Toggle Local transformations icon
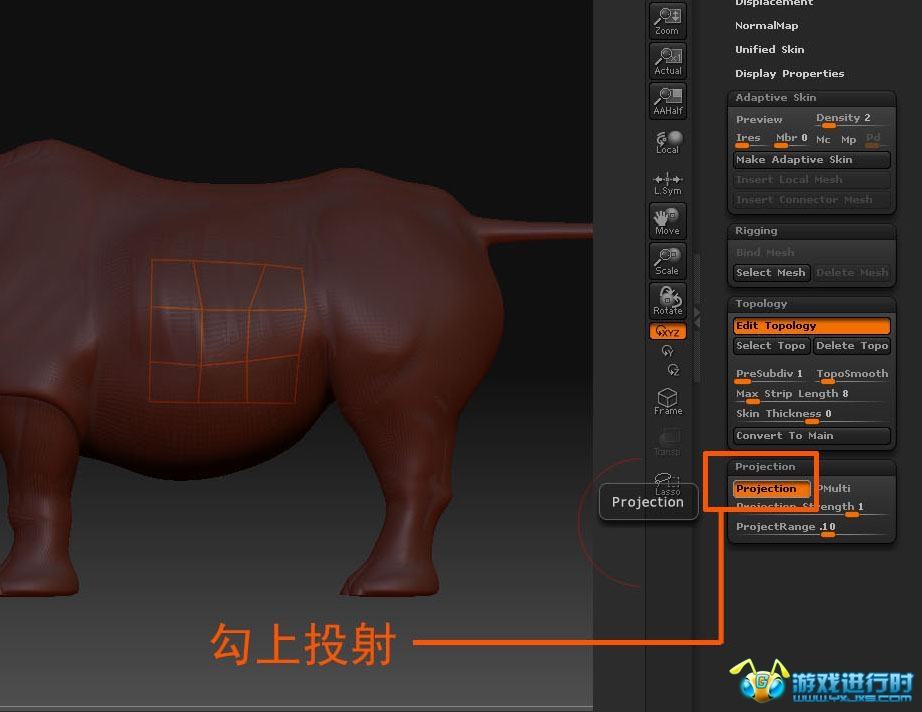Viewport: 922px width, 712px height. [x=667, y=142]
